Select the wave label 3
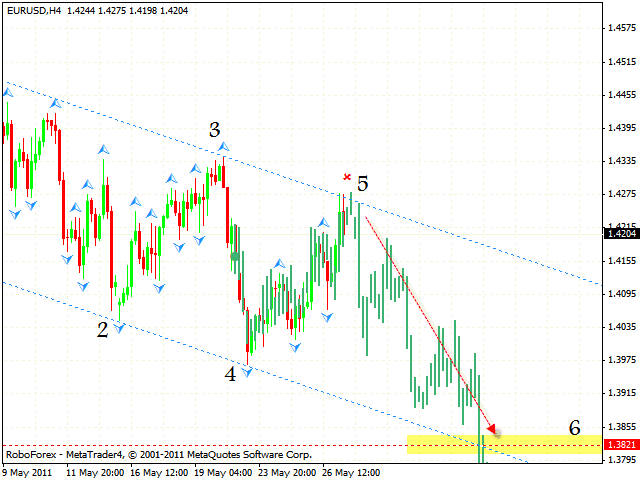 (214, 129)
